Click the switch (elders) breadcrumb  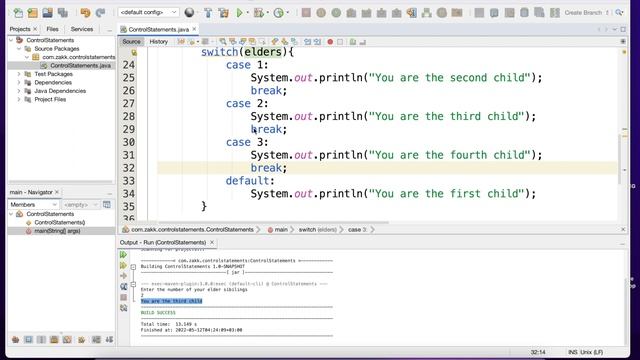point(318,230)
